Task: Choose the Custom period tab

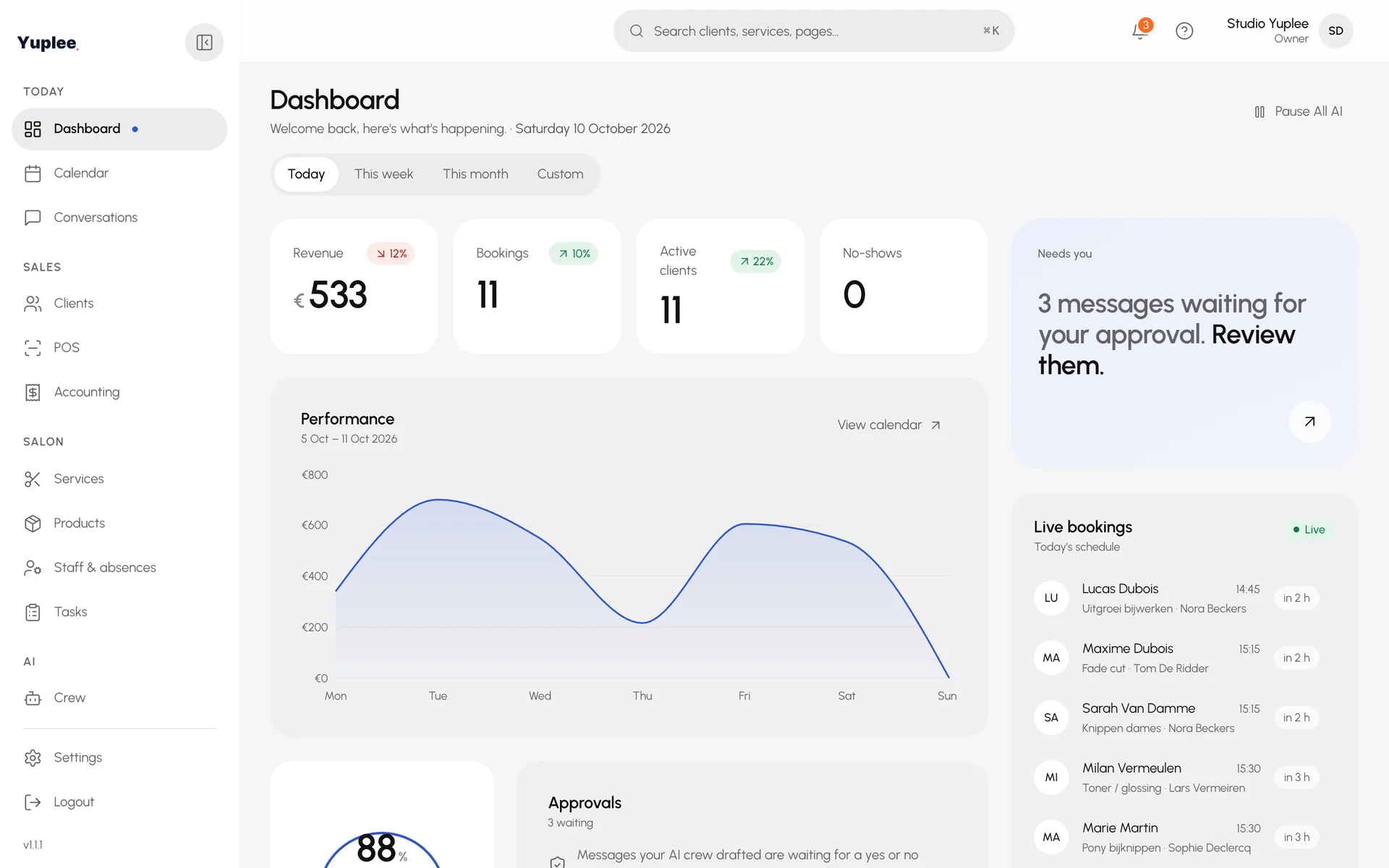Action: click(x=560, y=174)
